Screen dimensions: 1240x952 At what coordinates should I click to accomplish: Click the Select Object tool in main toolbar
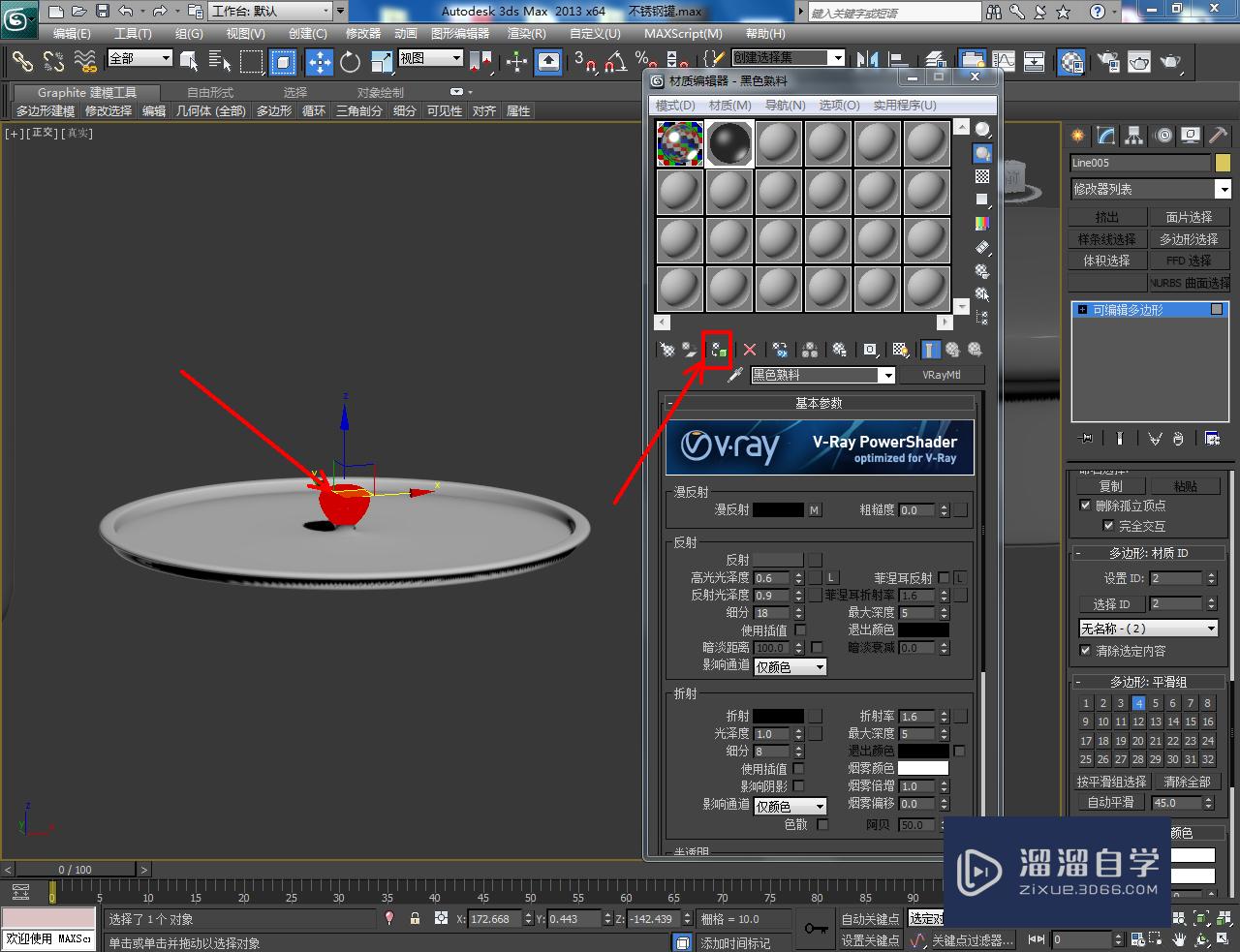click(189, 62)
